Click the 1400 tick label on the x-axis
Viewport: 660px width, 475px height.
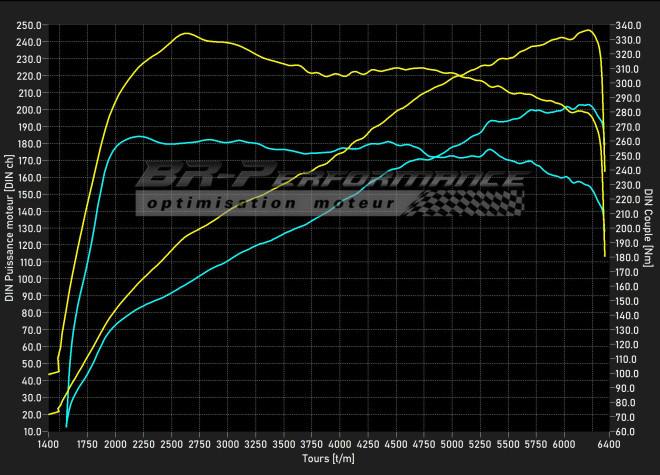tap(48, 443)
